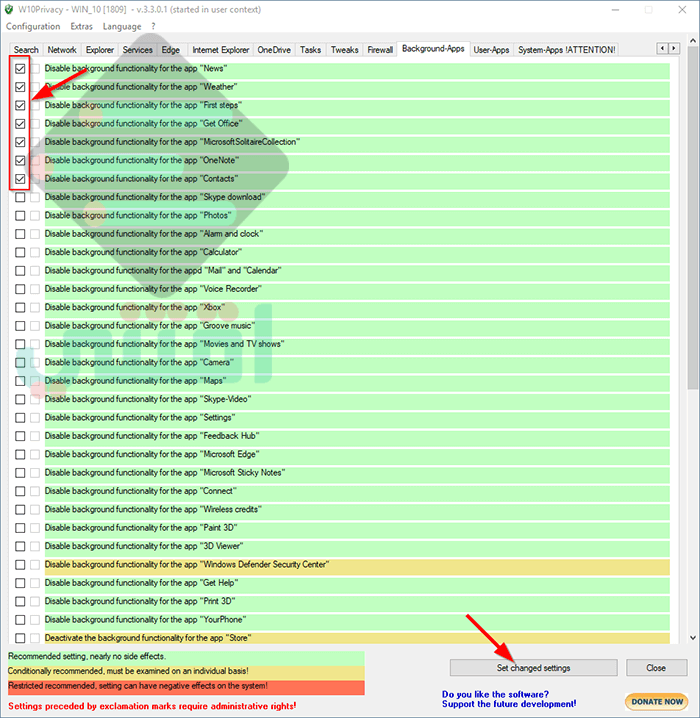The image size is (700, 718).
Task: Uncheck the "Get Office" checkbox
Action: point(20,124)
